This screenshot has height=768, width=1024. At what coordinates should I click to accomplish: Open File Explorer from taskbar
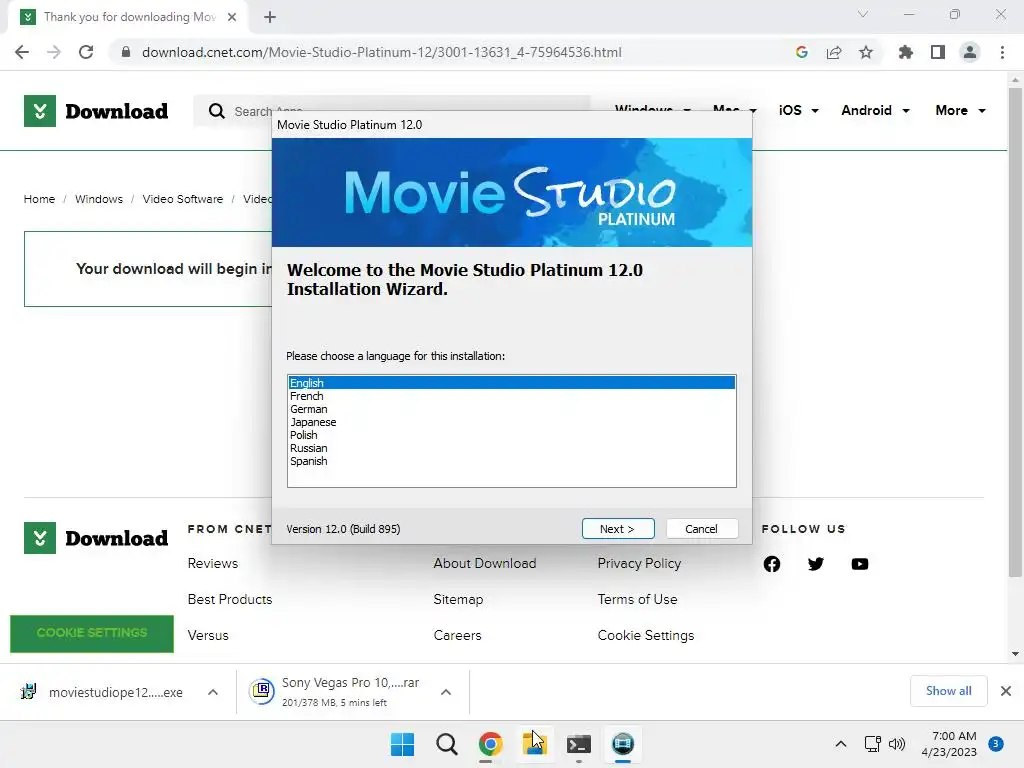pos(535,744)
